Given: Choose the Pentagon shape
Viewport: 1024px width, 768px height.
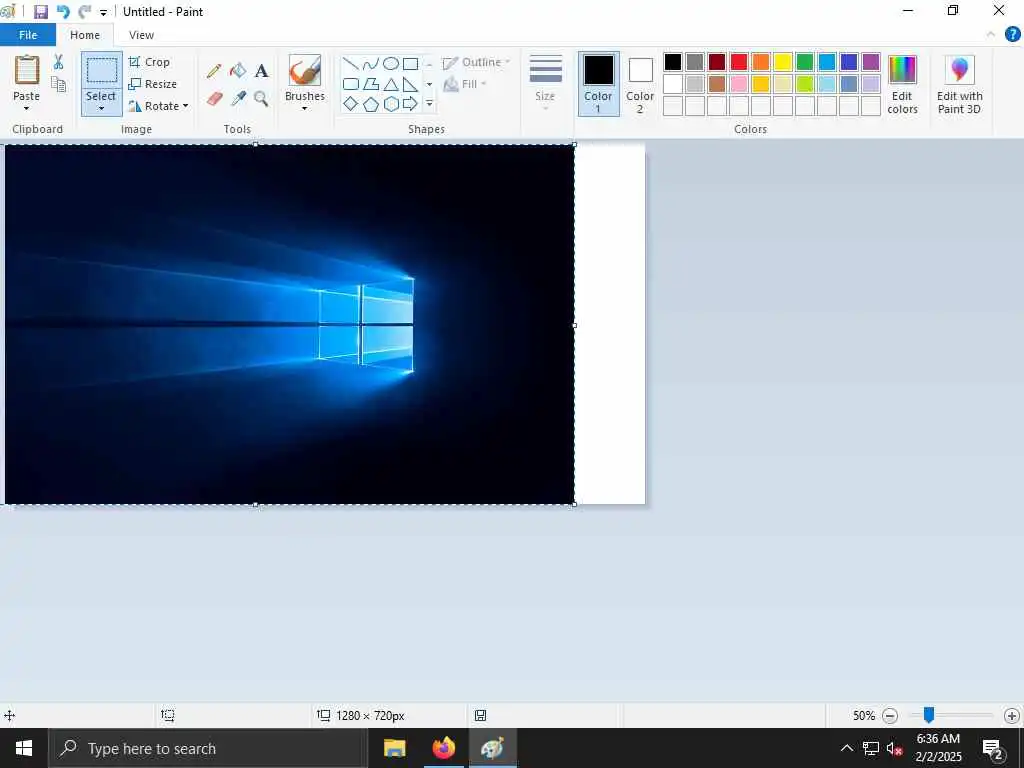Looking at the screenshot, I should coord(371,104).
